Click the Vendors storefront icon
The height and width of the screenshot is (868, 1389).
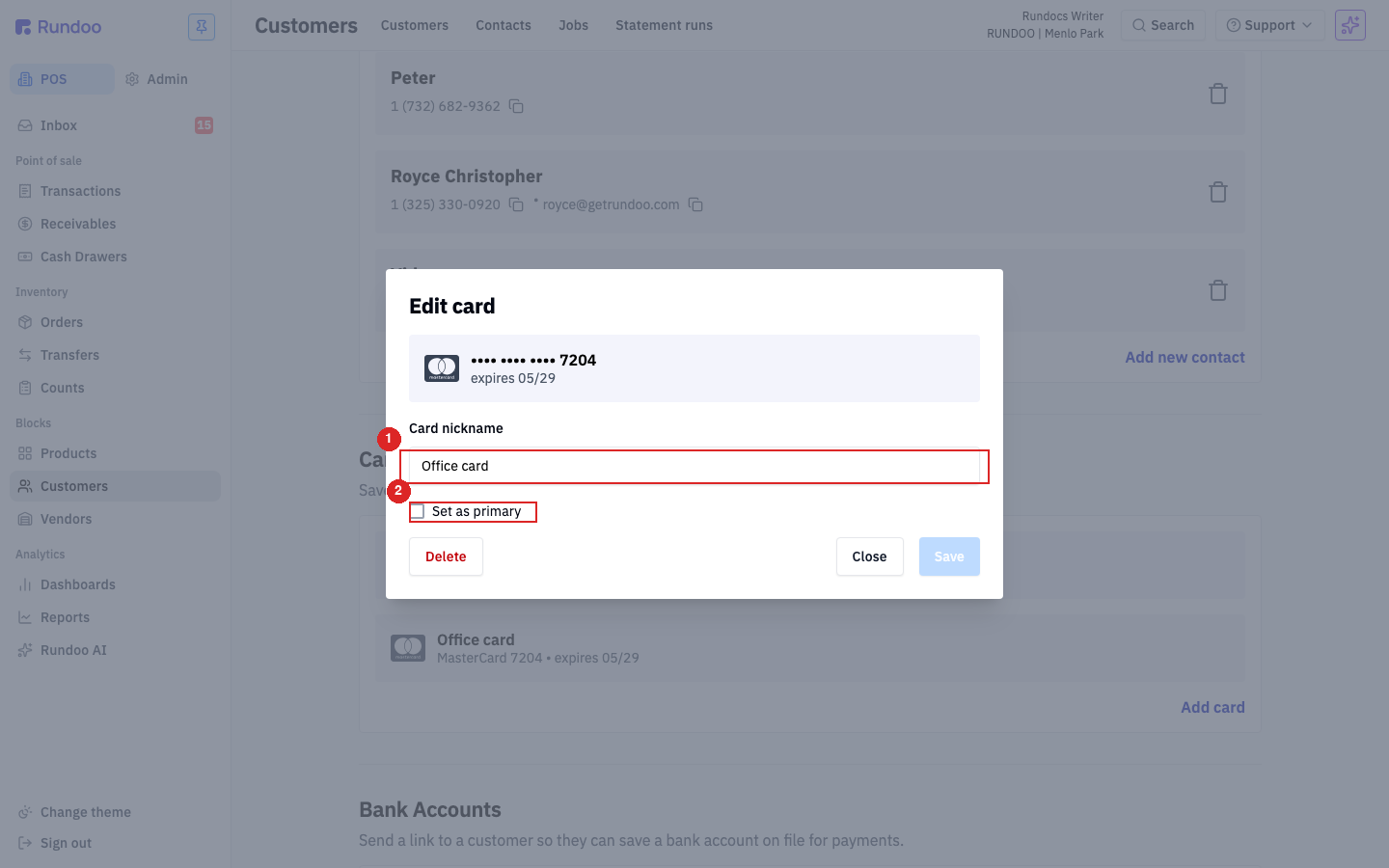(25, 519)
